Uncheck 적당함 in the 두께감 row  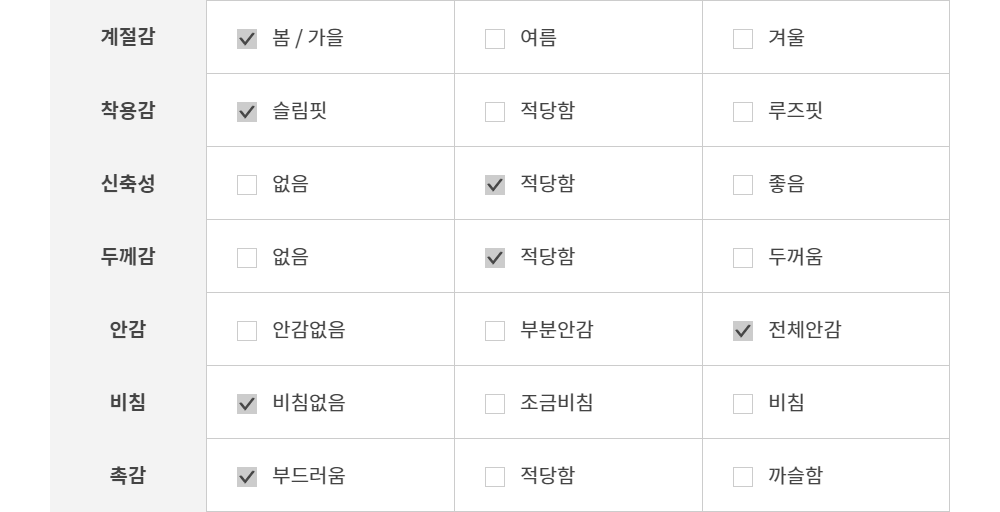(495, 258)
